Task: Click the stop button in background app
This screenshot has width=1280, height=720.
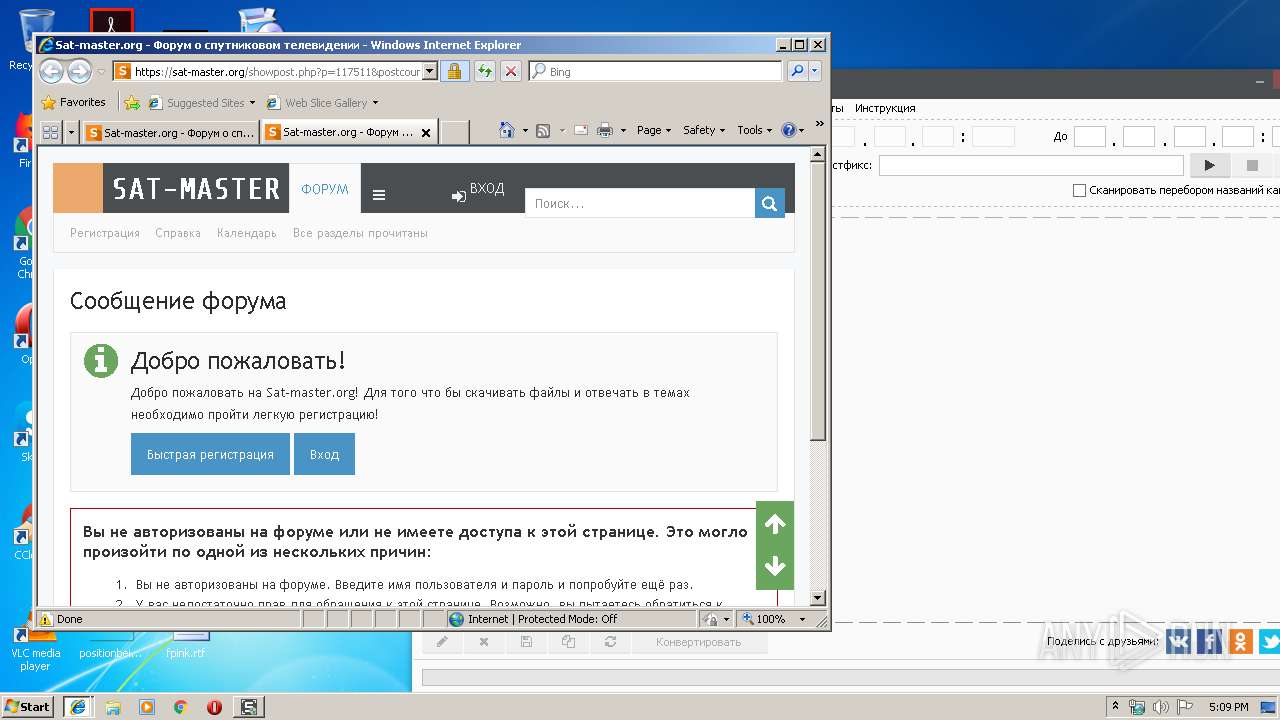Action: pyautogui.click(x=1252, y=165)
